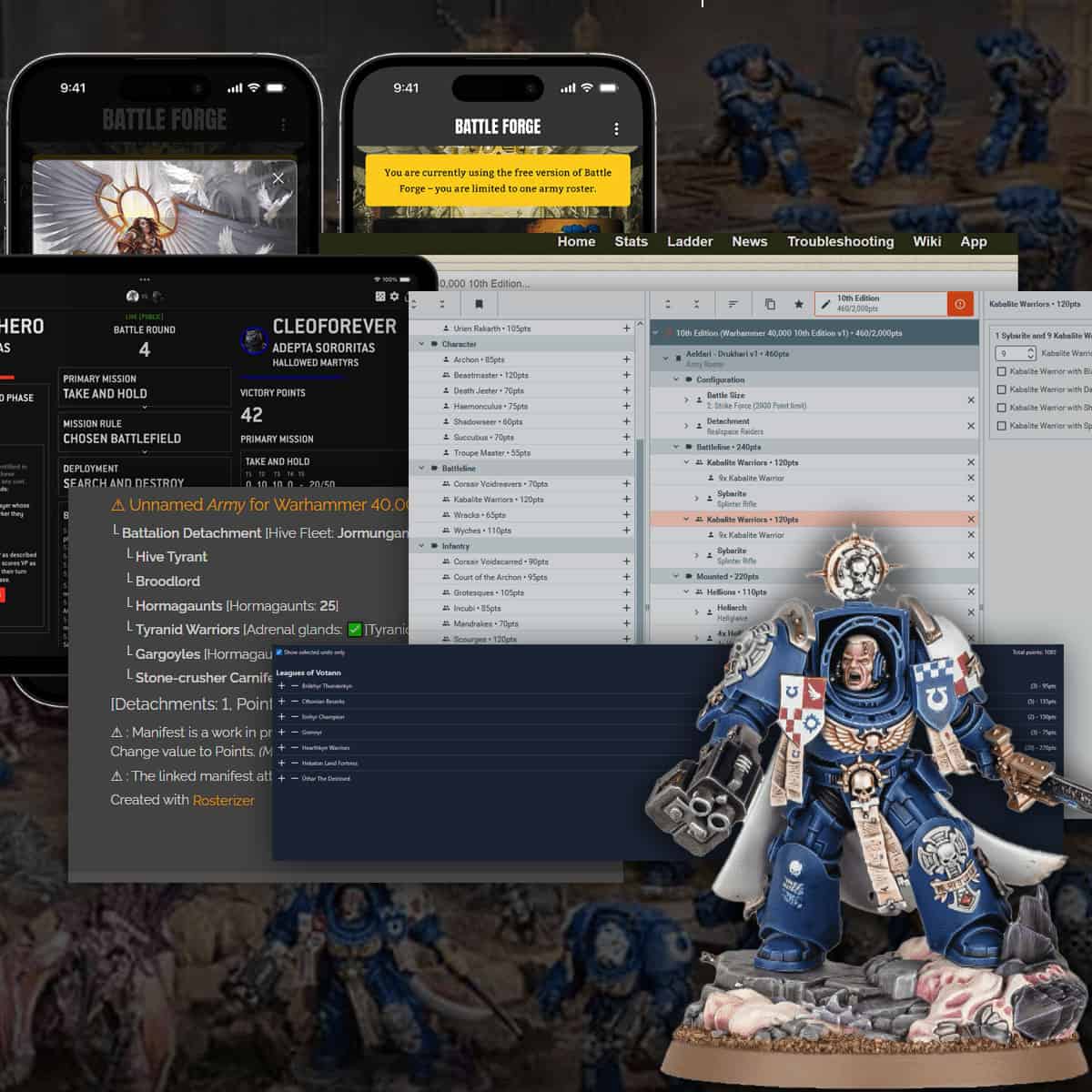
Task: Remove Ûthar The Destined with minus
Action: tap(294, 778)
